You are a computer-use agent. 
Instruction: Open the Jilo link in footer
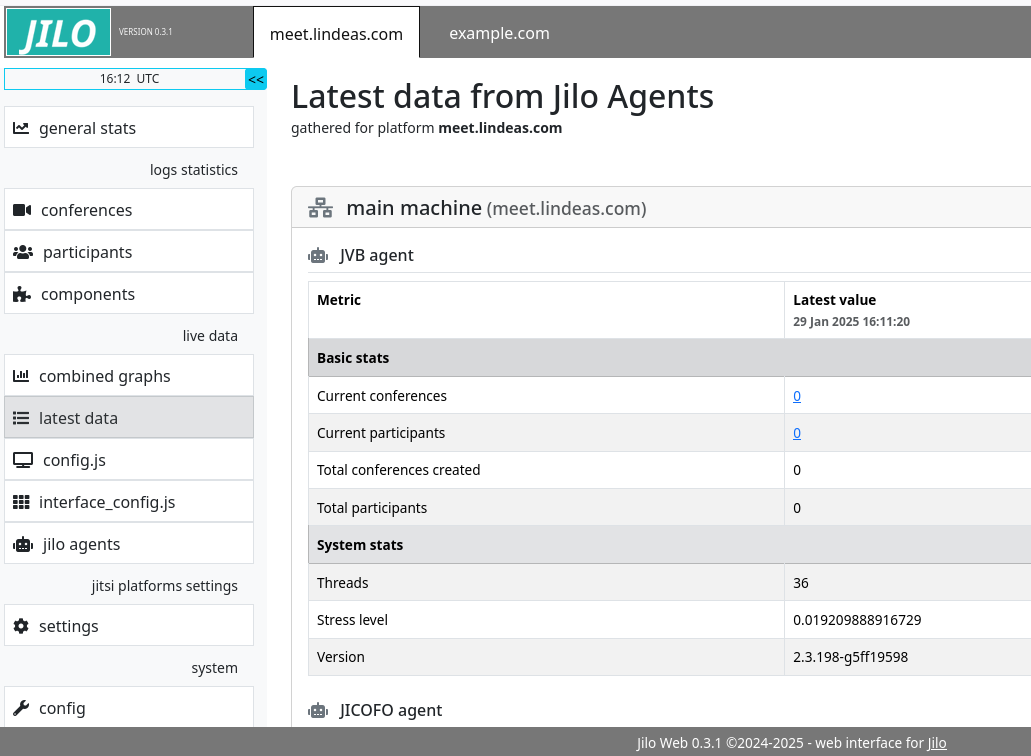[x=936, y=743]
